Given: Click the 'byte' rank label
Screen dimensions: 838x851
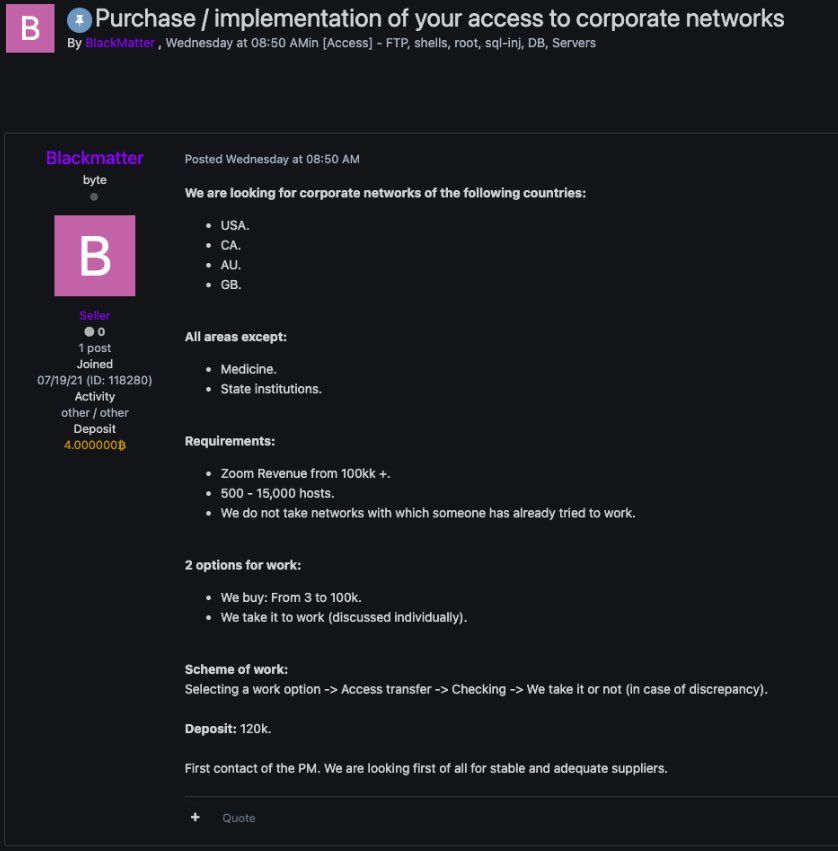Looking at the screenshot, I should (94, 180).
